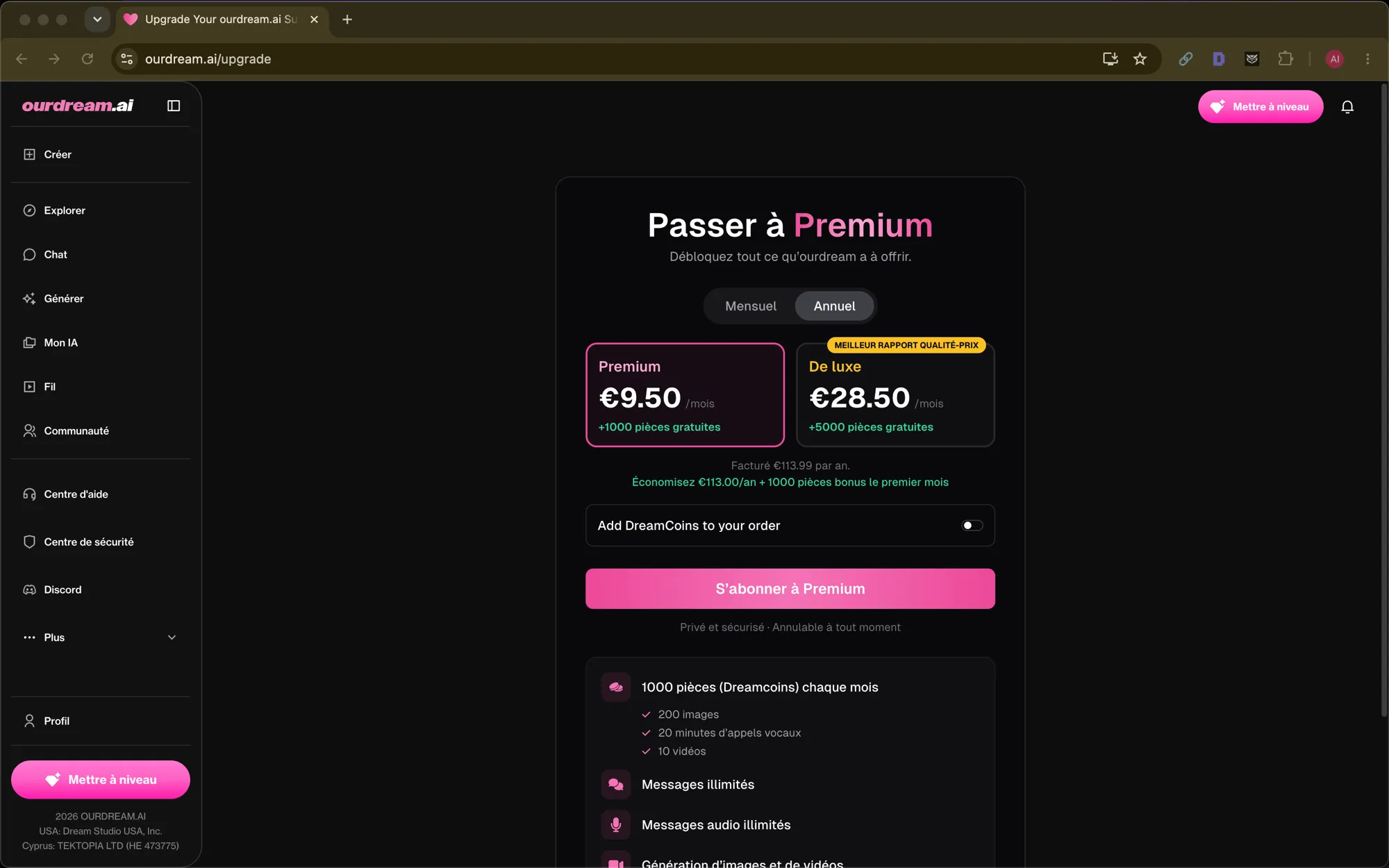This screenshot has height=868, width=1389.
Task: Open Explorer in sidebar
Action: [x=101, y=210]
